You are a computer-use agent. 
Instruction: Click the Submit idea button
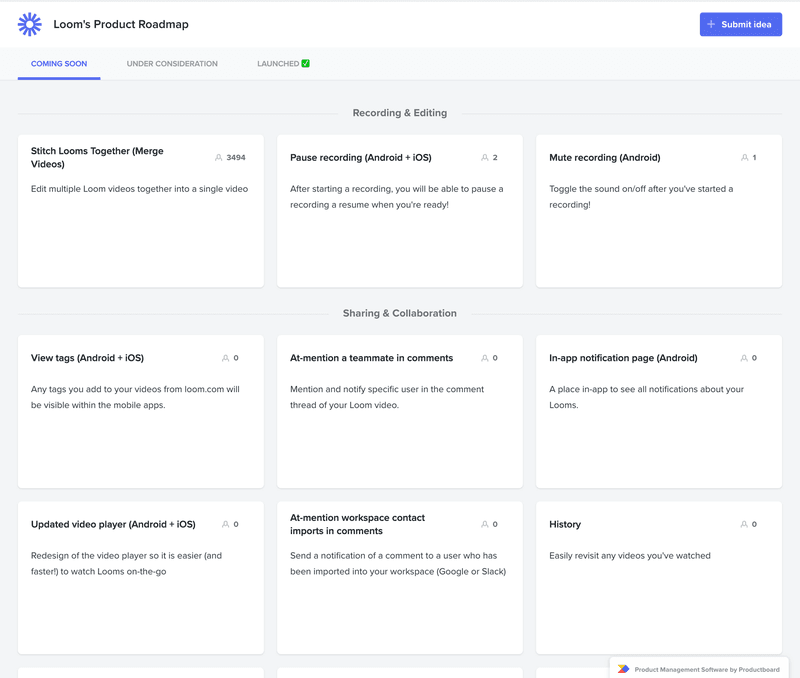pyautogui.click(x=740, y=24)
